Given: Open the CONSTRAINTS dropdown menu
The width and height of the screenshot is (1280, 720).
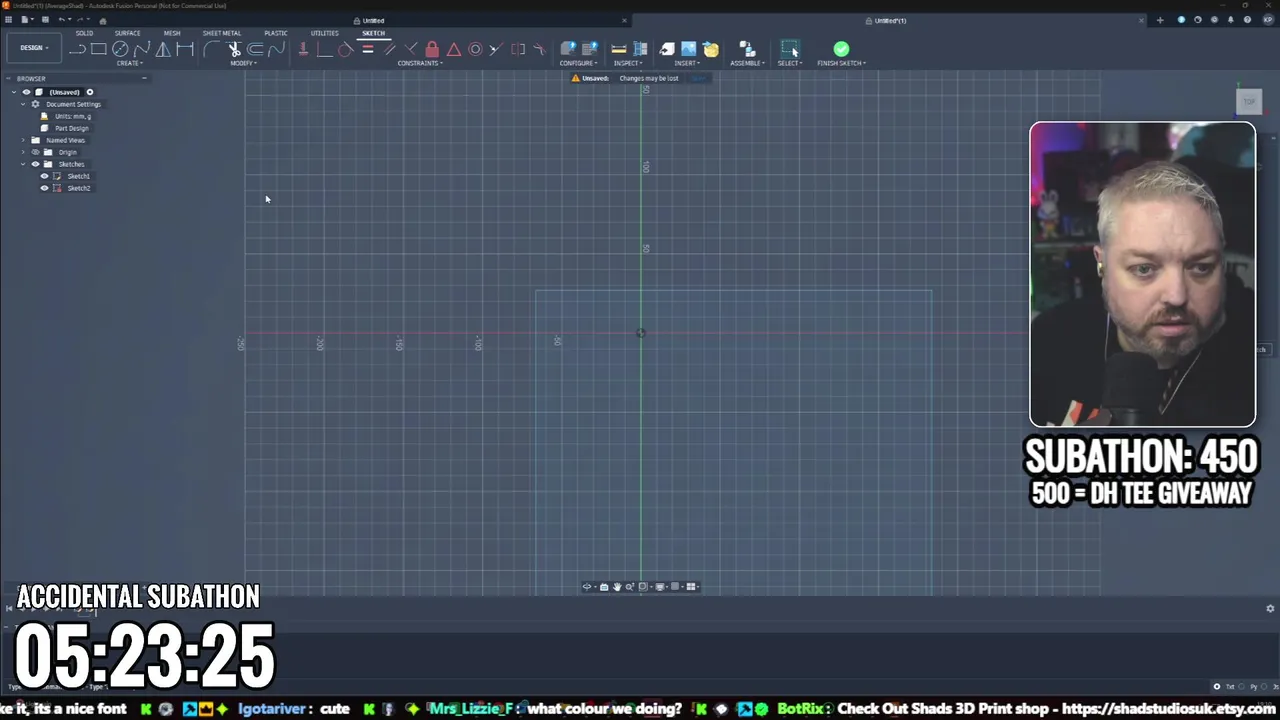Looking at the screenshot, I should tap(420, 63).
